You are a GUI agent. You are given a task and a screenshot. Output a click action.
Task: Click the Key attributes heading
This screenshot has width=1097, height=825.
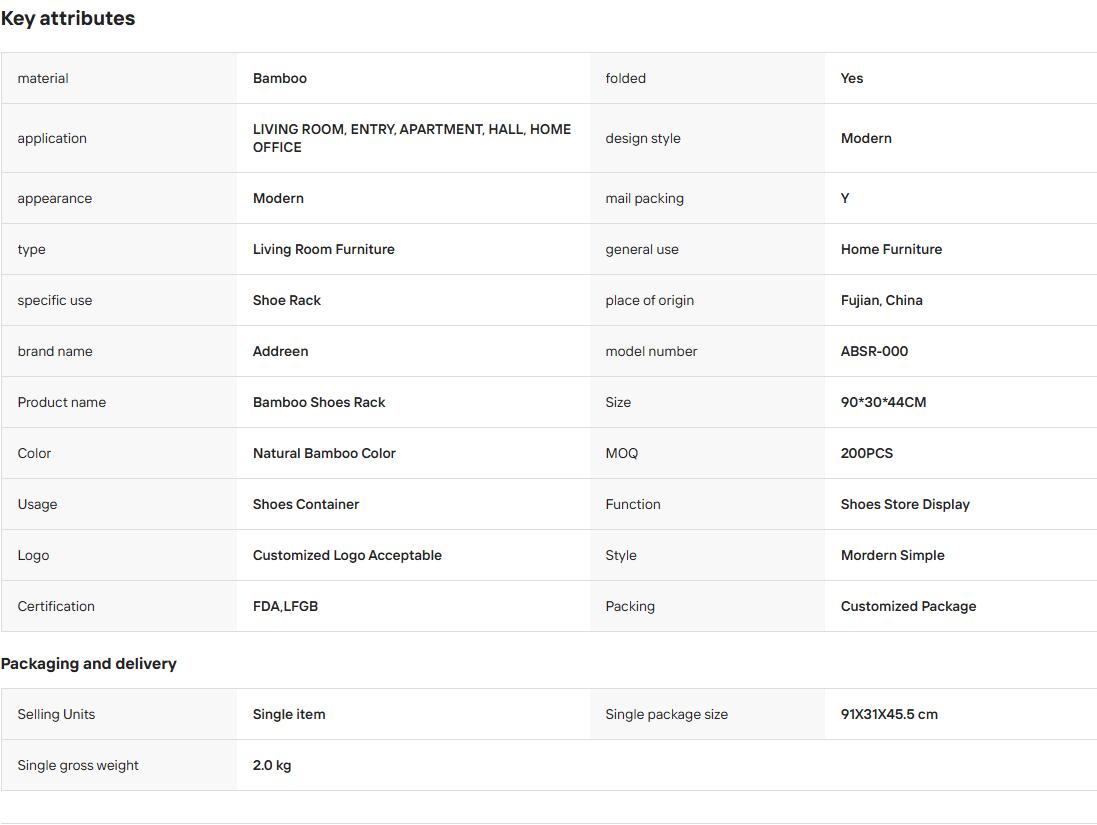(x=68, y=18)
